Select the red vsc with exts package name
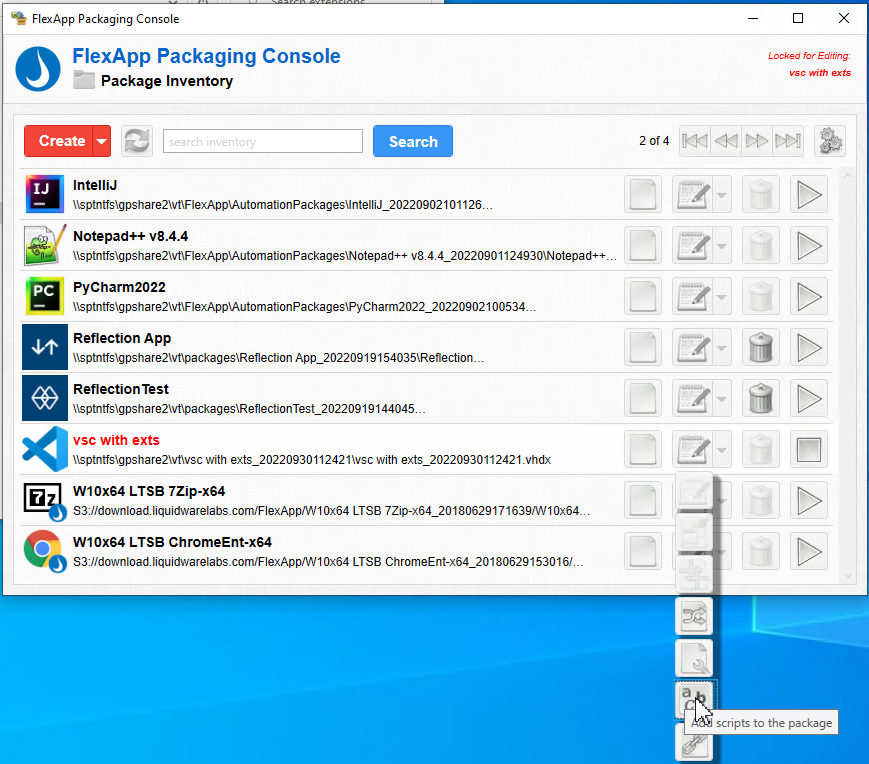This screenshot has width=869, height=764. 116,440
